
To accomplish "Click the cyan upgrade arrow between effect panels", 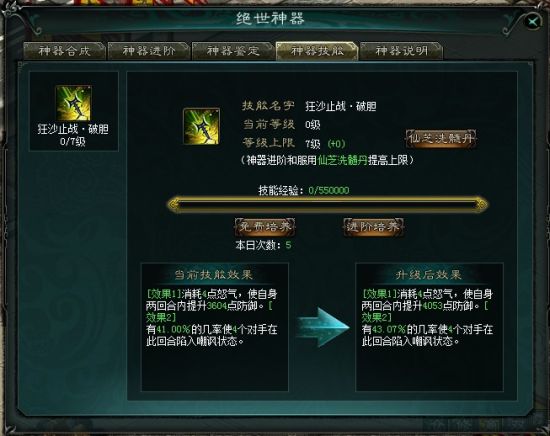I will (323, 327).
